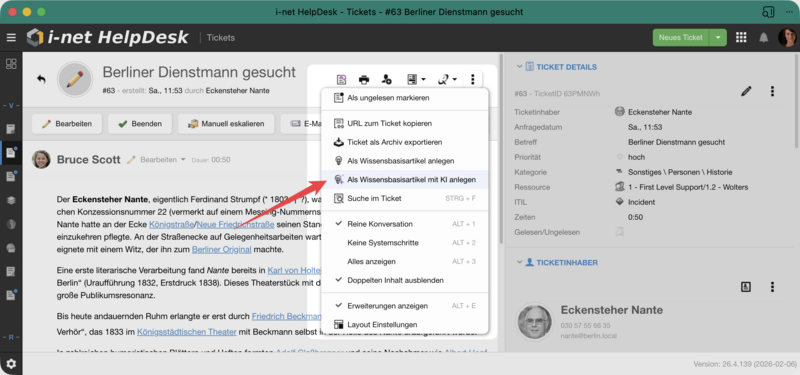Choose Als ungelesen markieren
800x375 pixels.
pos(405,97)
